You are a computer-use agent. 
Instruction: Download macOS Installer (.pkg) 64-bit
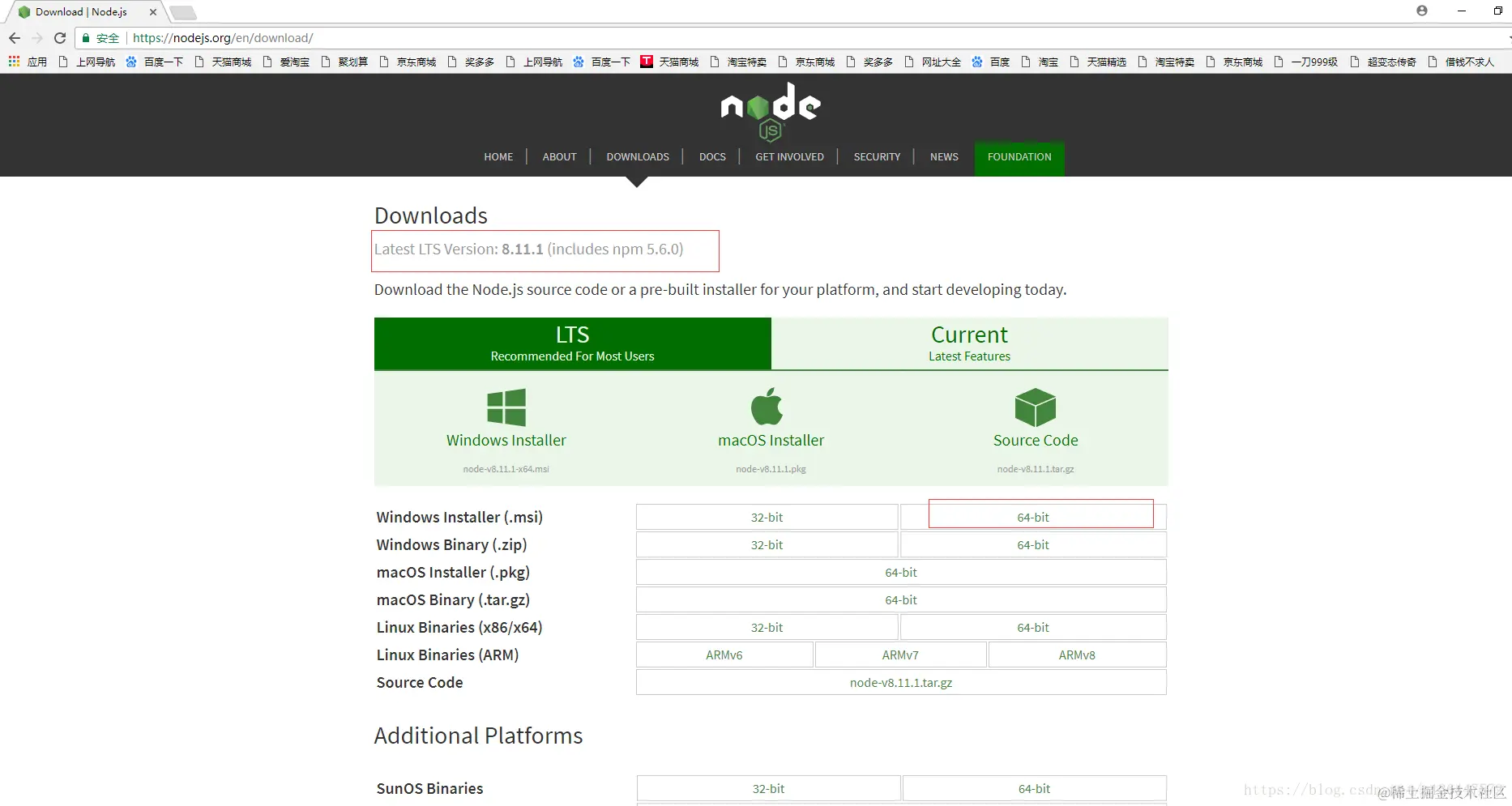tap(901, 572)
